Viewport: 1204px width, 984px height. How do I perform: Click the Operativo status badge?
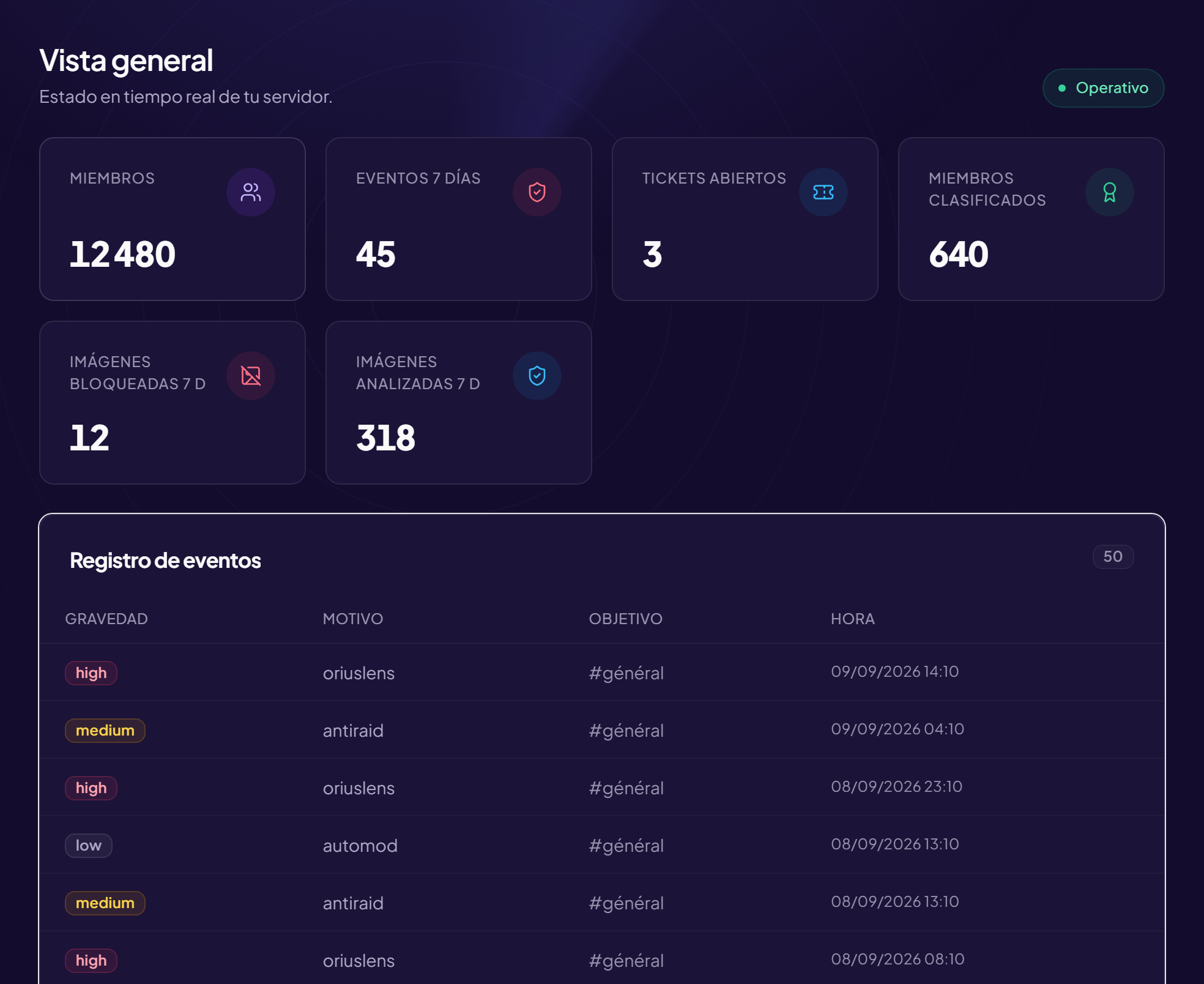tap(1103, 88)
